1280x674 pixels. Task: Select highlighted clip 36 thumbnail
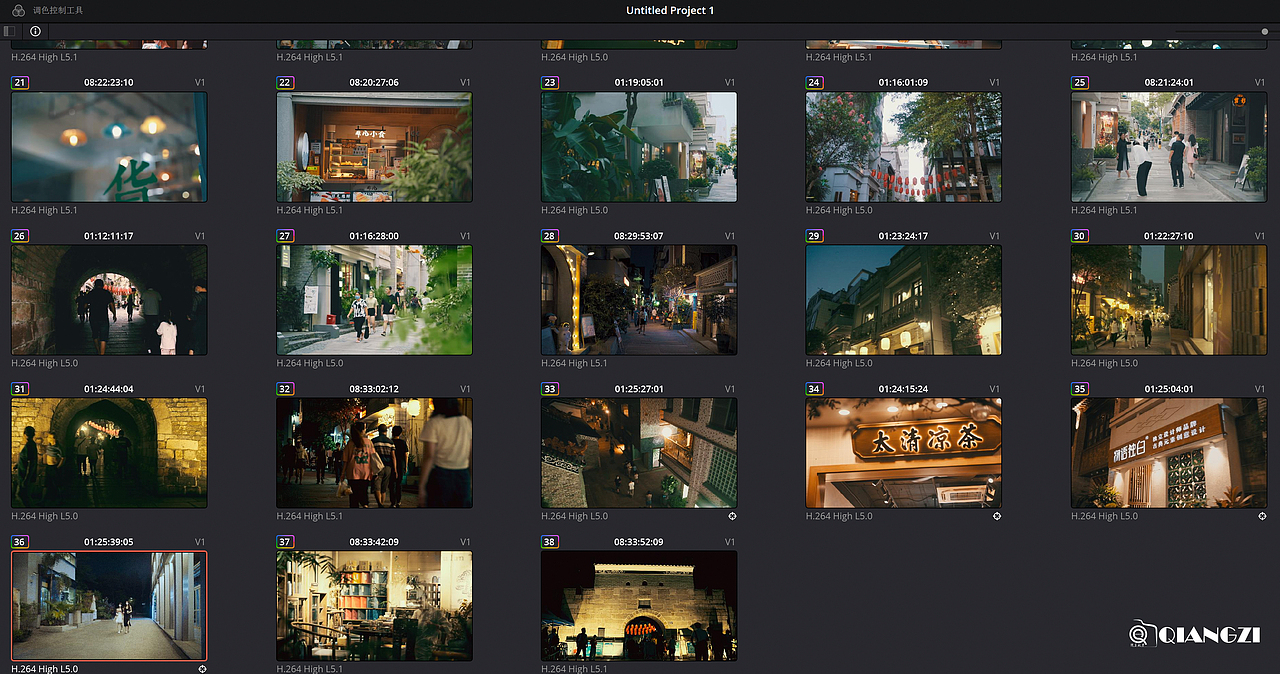coord(109,606)
